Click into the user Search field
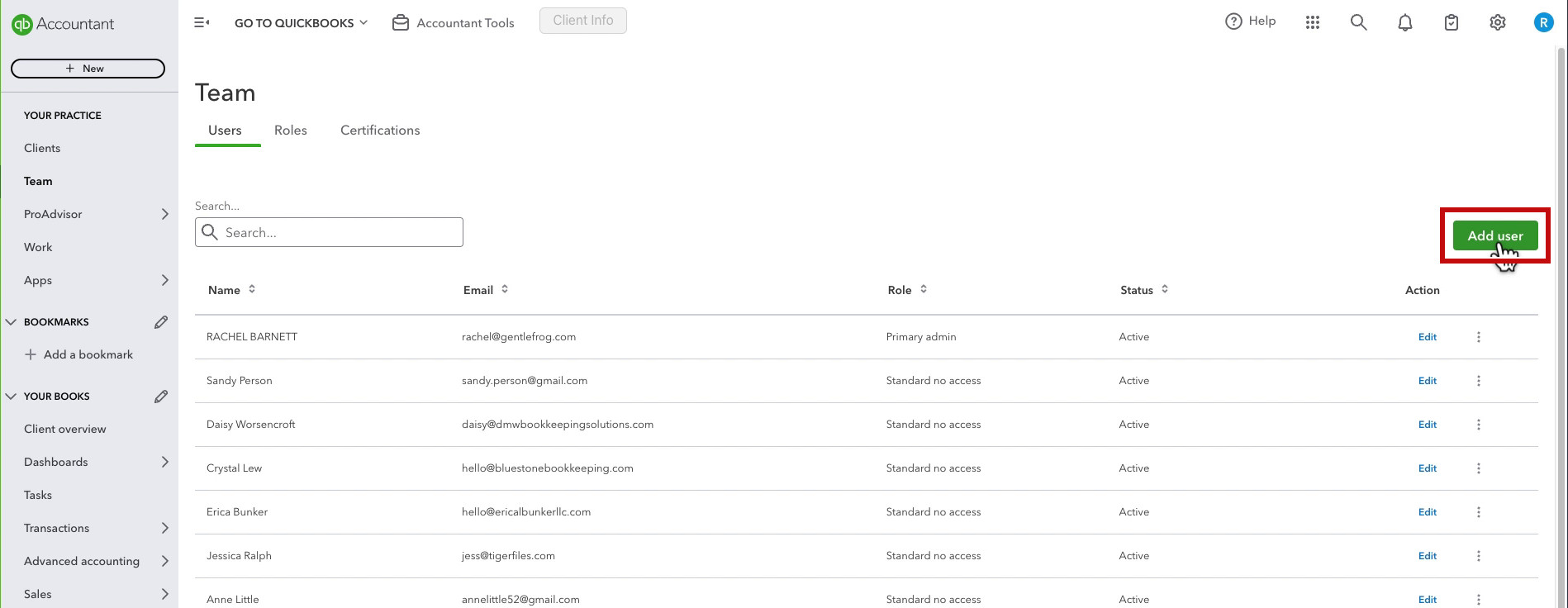Viewport: 1568px width, 608px height. tap(329, 232)
